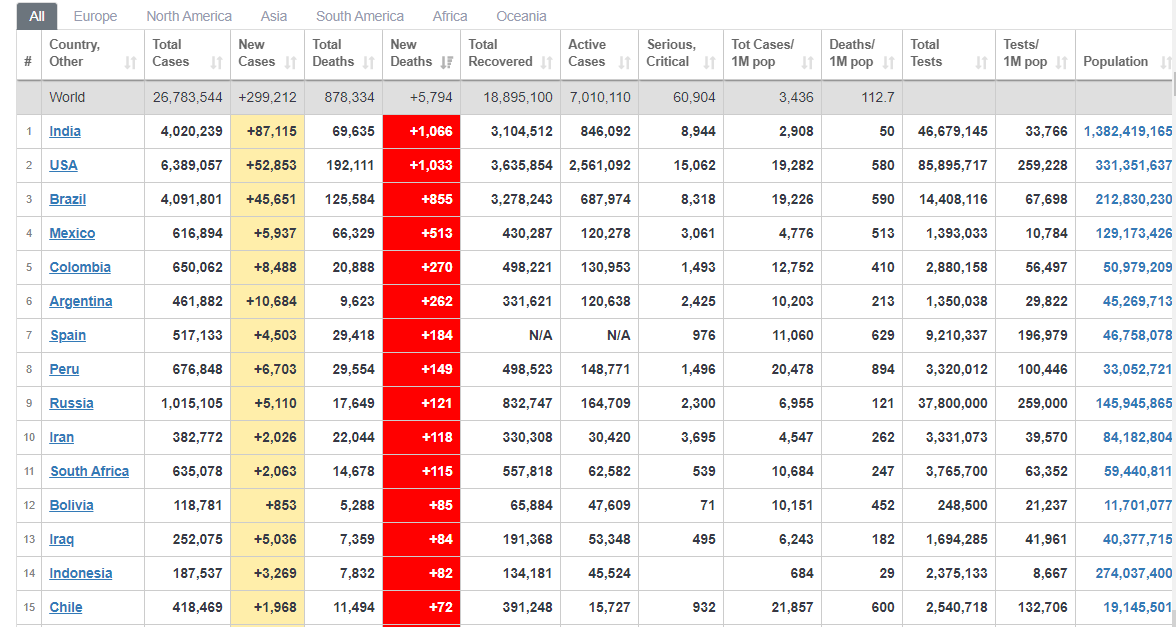Click sort icon in Tests/1M pop column

[1062, 63]
